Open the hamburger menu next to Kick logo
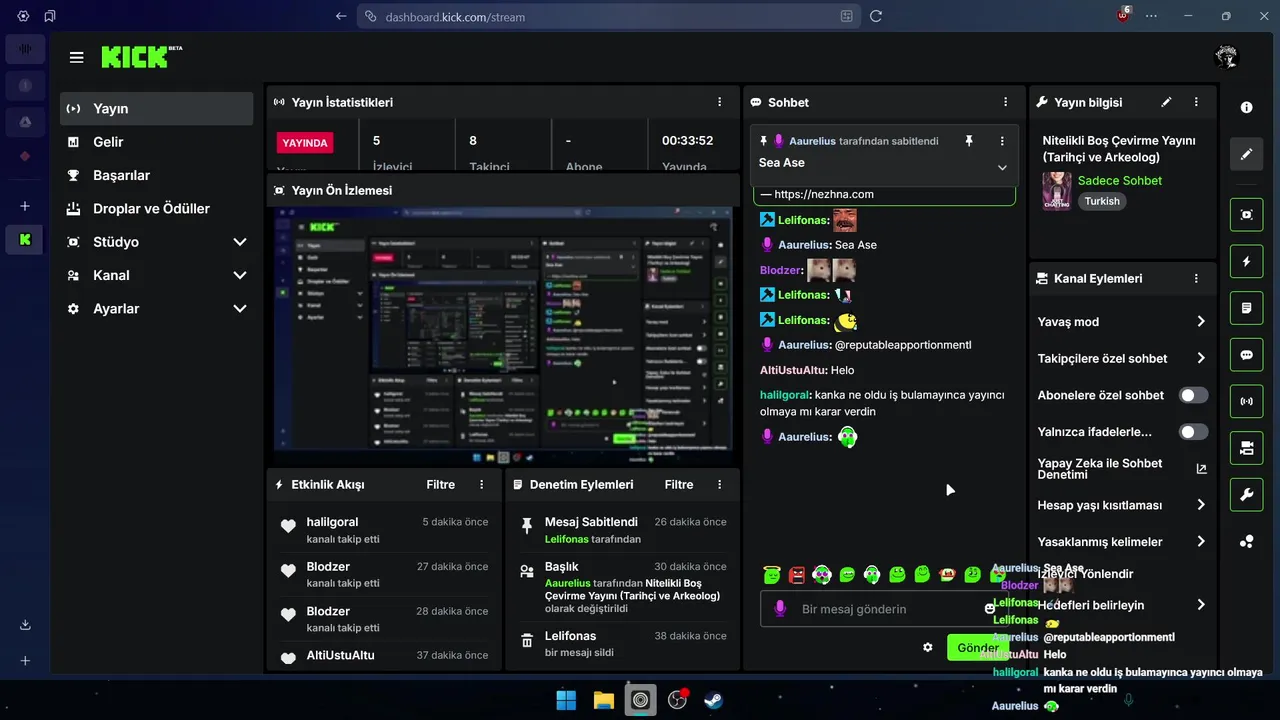 pos(76,57)
